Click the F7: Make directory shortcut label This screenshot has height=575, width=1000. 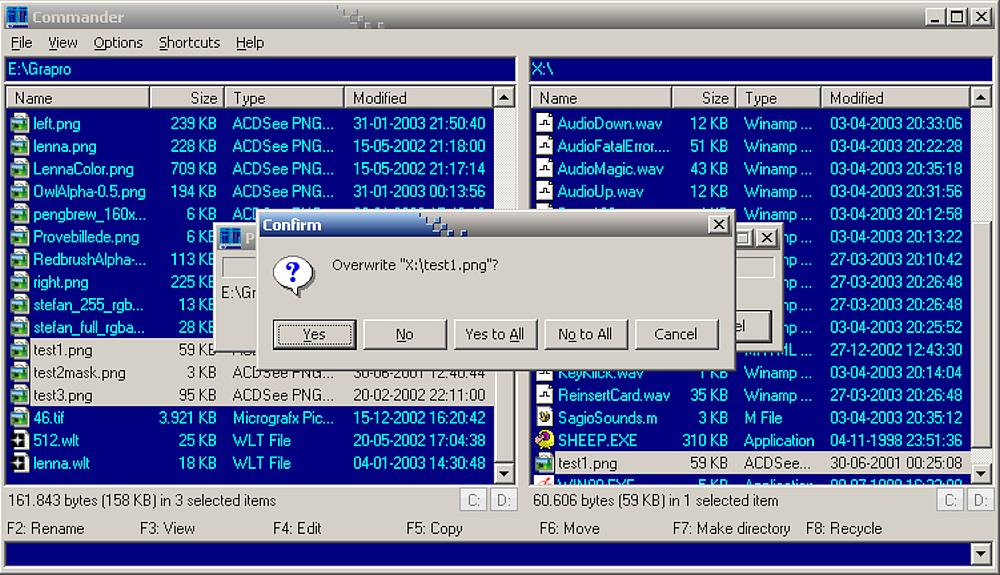pos(732,528)
